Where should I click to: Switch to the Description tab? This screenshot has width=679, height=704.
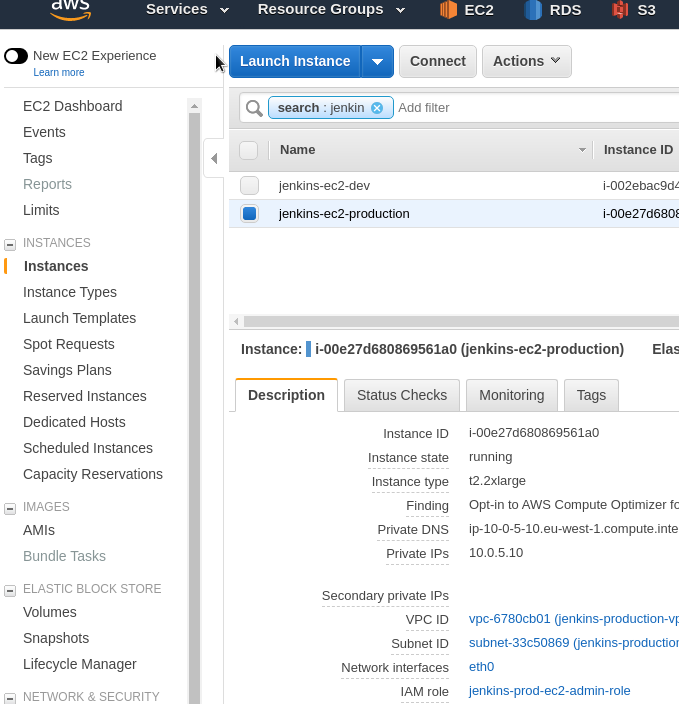[x=287, y=395]
